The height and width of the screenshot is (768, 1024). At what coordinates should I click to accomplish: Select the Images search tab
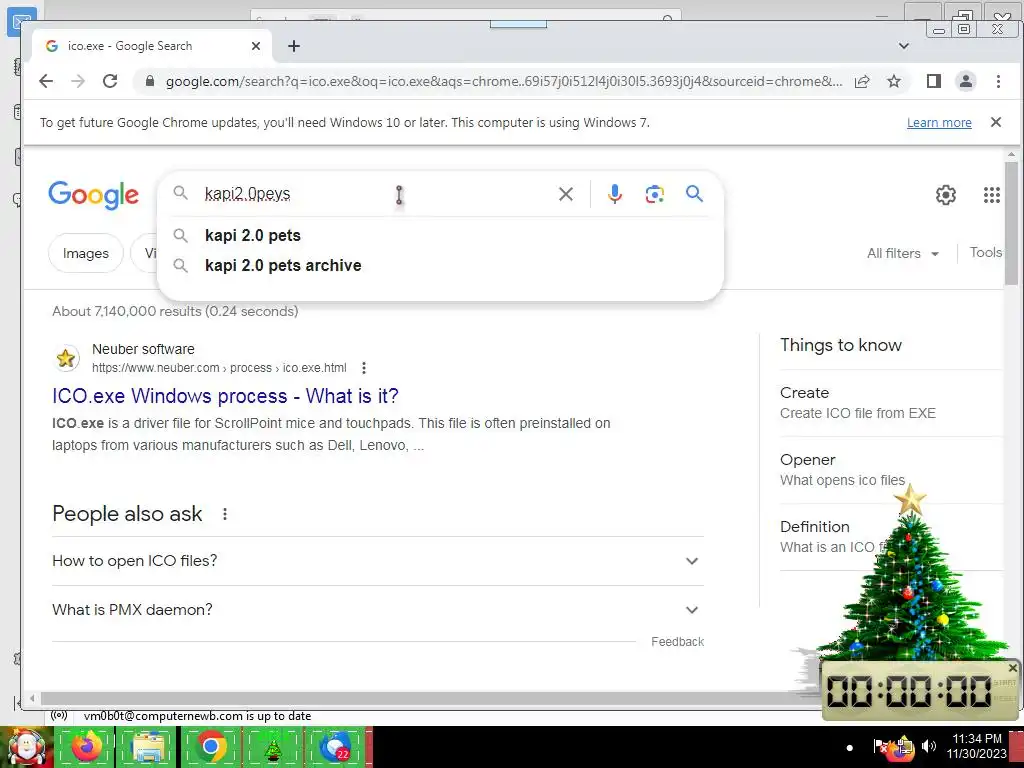pyautogui.click(x=86, y=253)
